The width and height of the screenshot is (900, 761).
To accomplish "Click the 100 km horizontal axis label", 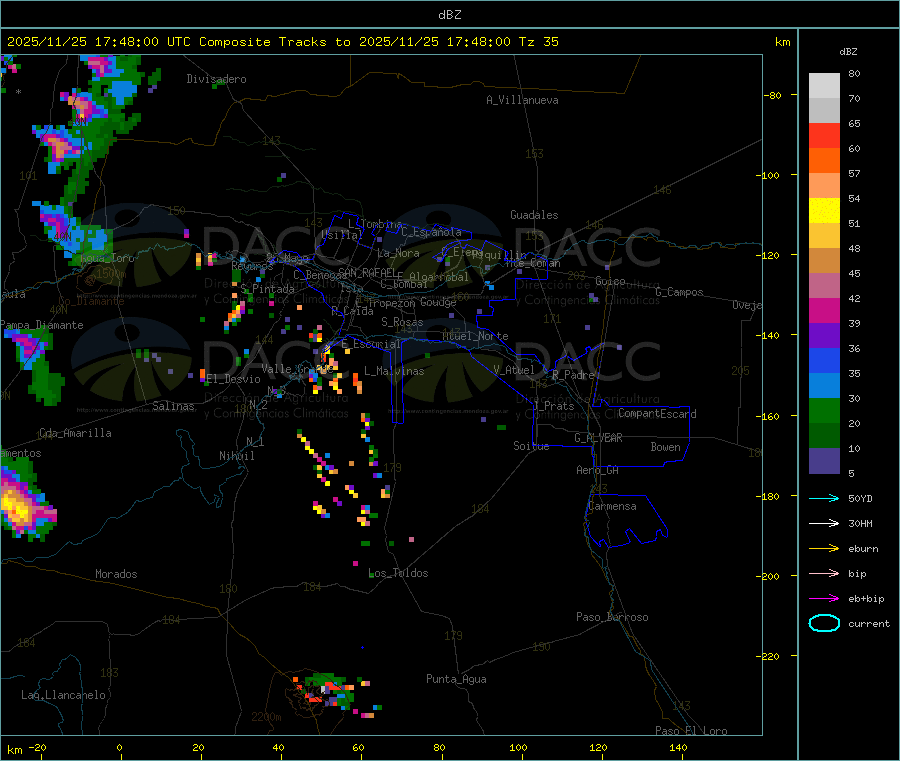I will click(x=518, y=747).
